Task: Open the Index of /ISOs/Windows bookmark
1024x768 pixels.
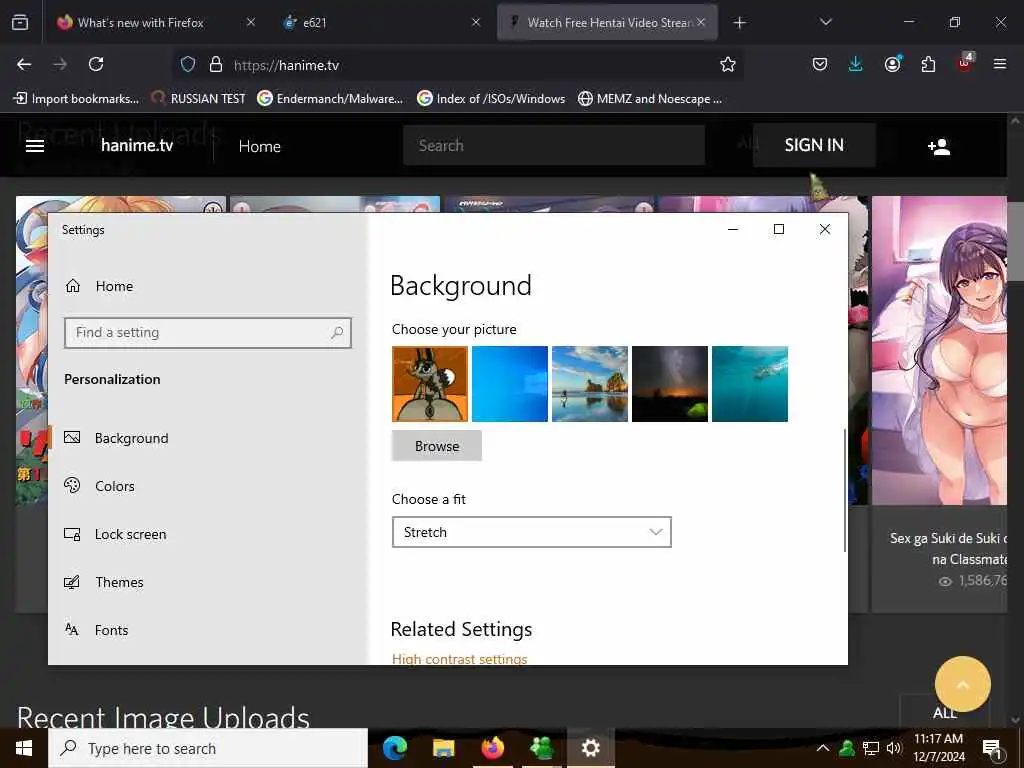Action: pyautogui.click(x=491, y=99)
